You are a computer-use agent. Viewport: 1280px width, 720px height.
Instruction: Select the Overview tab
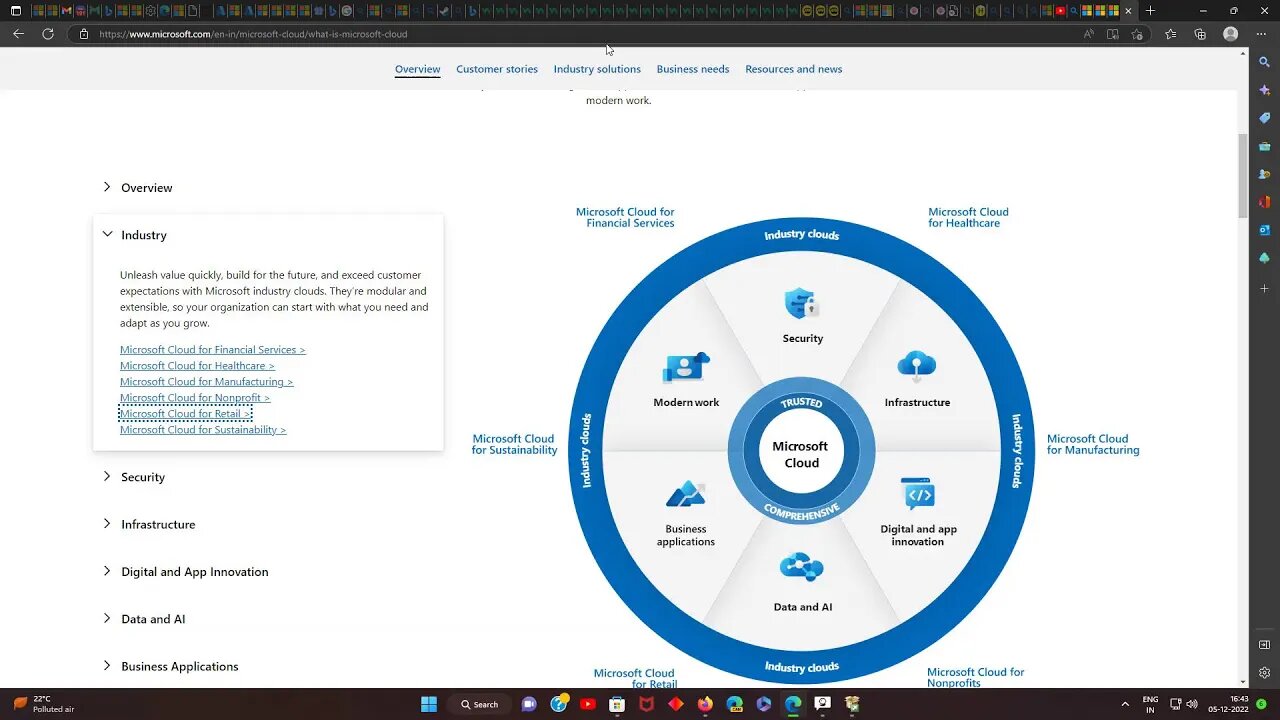(417, 69)
